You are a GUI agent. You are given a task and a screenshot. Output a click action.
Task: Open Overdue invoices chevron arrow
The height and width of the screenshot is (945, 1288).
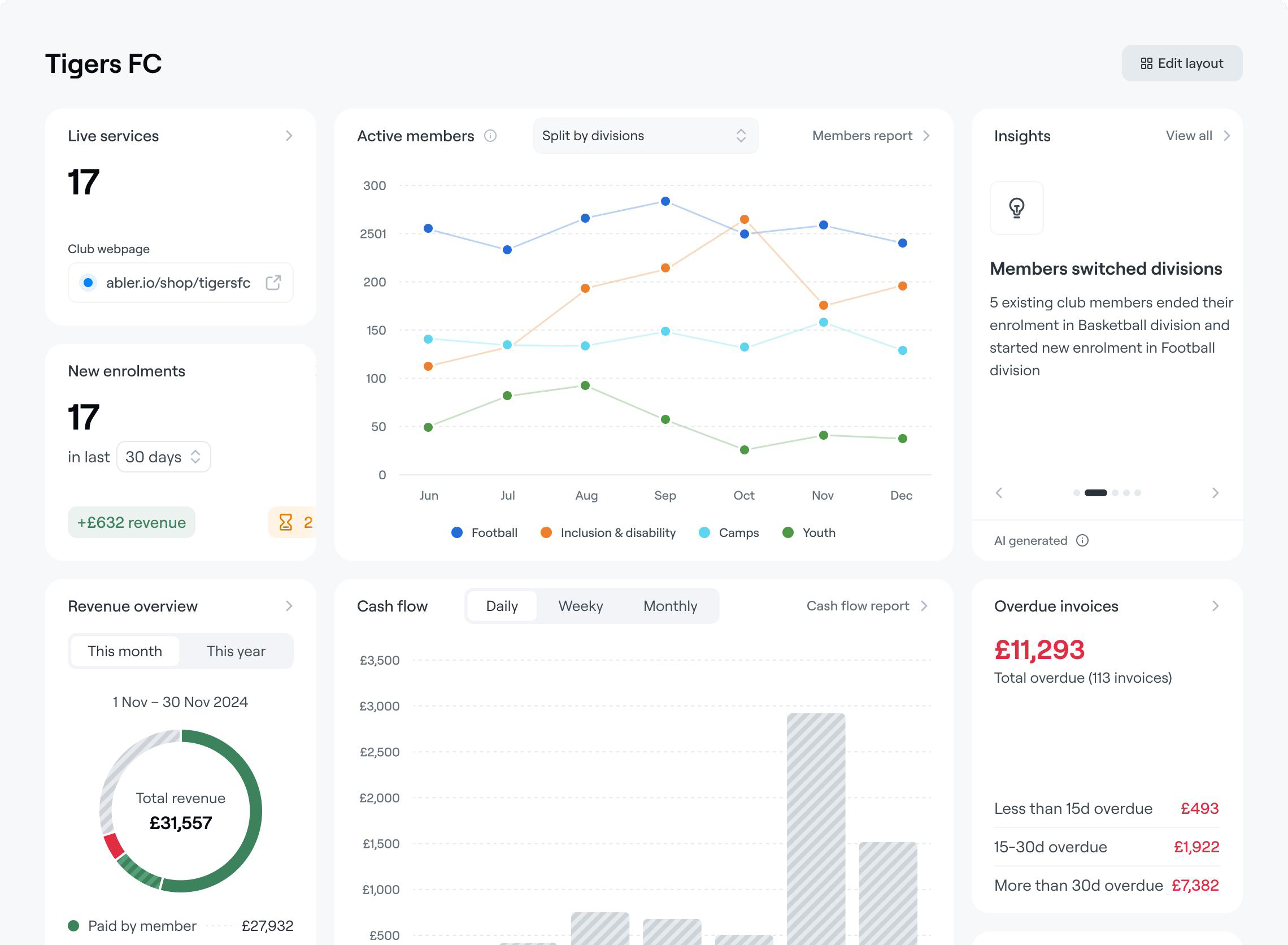coord(1215,606)
